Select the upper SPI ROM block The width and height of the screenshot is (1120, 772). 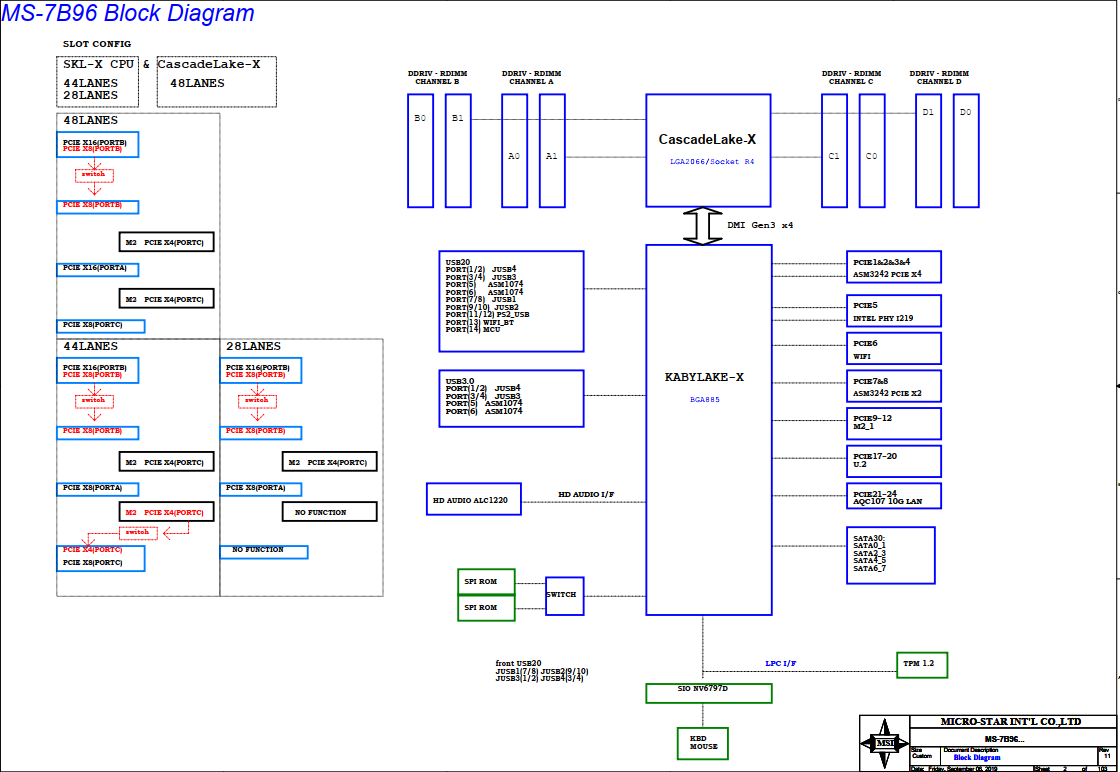[x=485, y=581]
